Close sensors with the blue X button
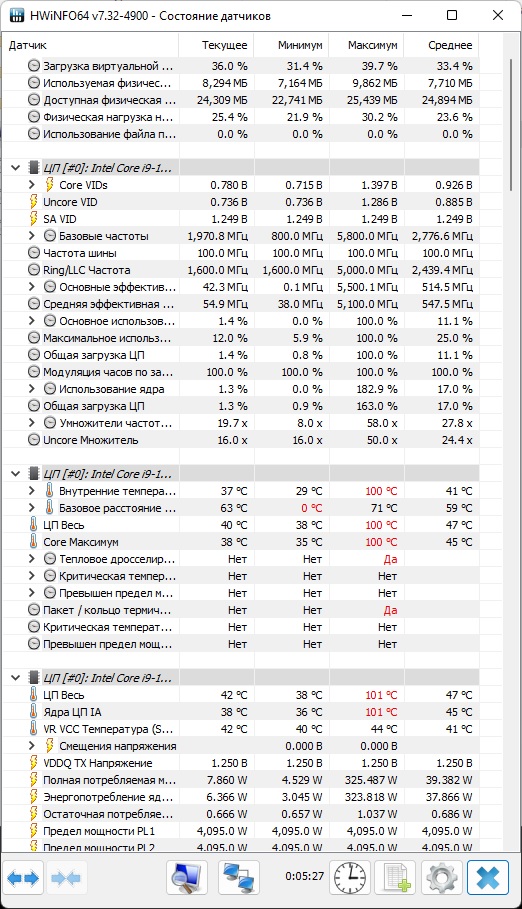The width and height of the screenshot is (522, 909). click(x=488, y=878)
